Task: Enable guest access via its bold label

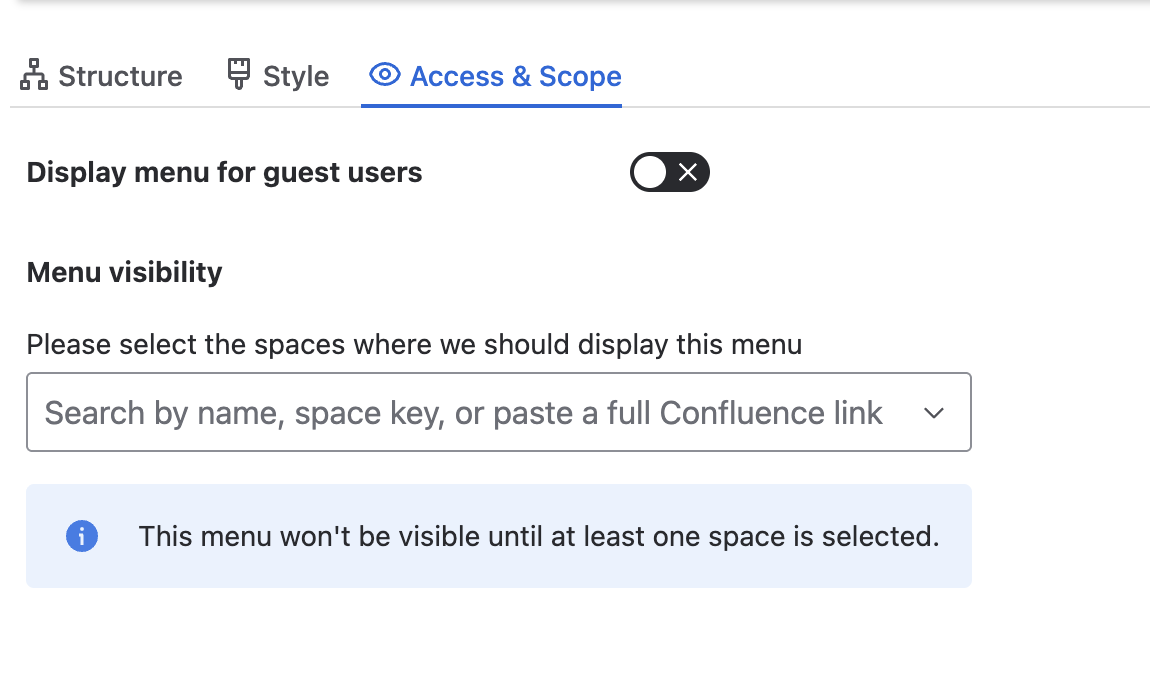Action: (224, 172)
